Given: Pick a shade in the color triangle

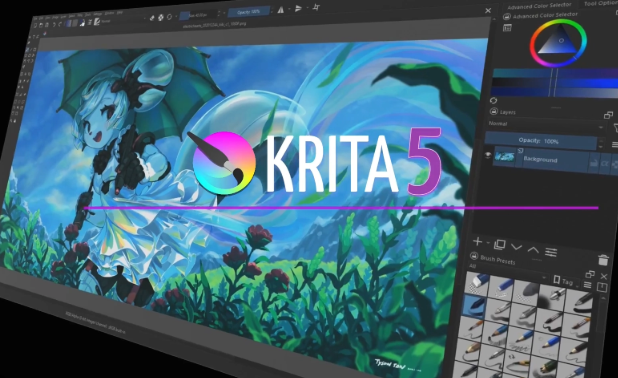Looking at the screenshot, I should tap(560, 42).
